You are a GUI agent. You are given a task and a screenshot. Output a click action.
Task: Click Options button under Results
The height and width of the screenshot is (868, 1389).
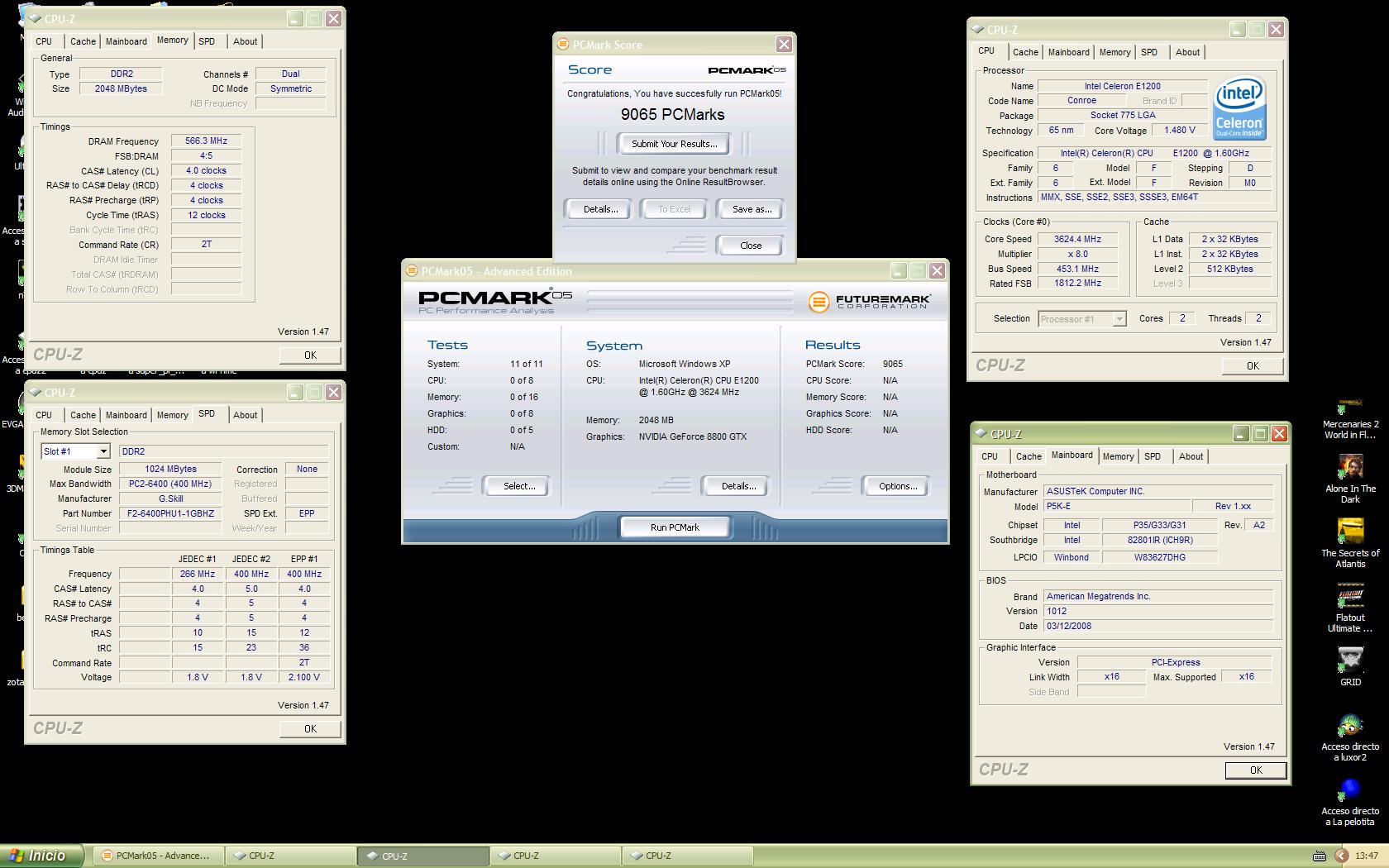pyautogui.click(x=898, y=486)
